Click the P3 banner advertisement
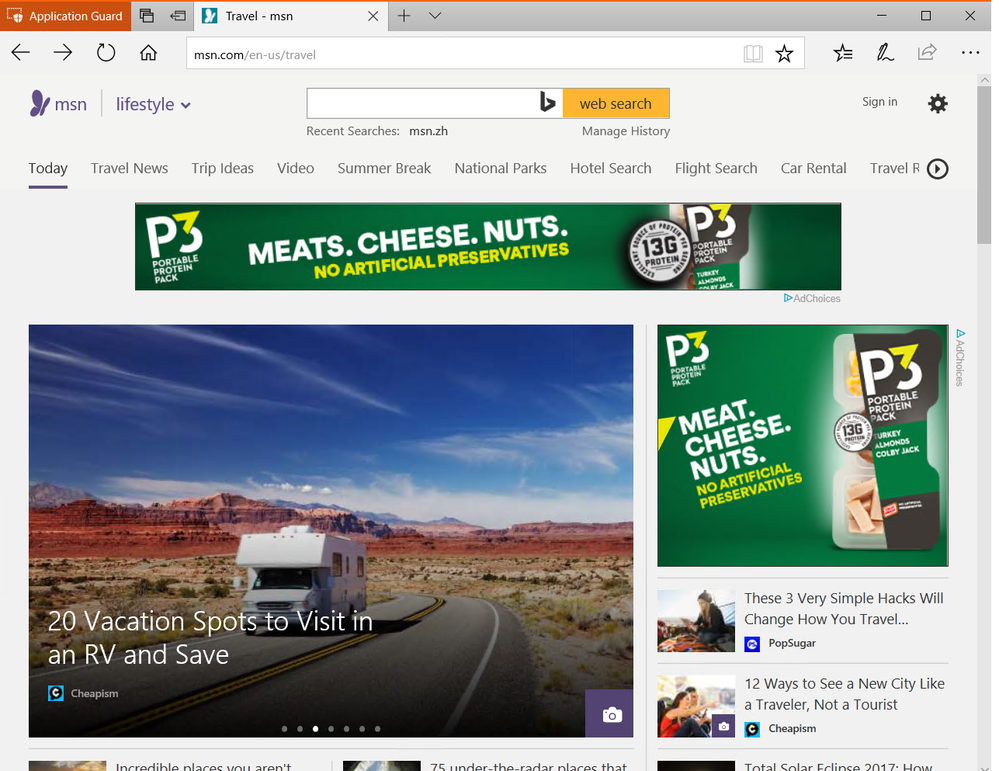 tap(488, 247)
